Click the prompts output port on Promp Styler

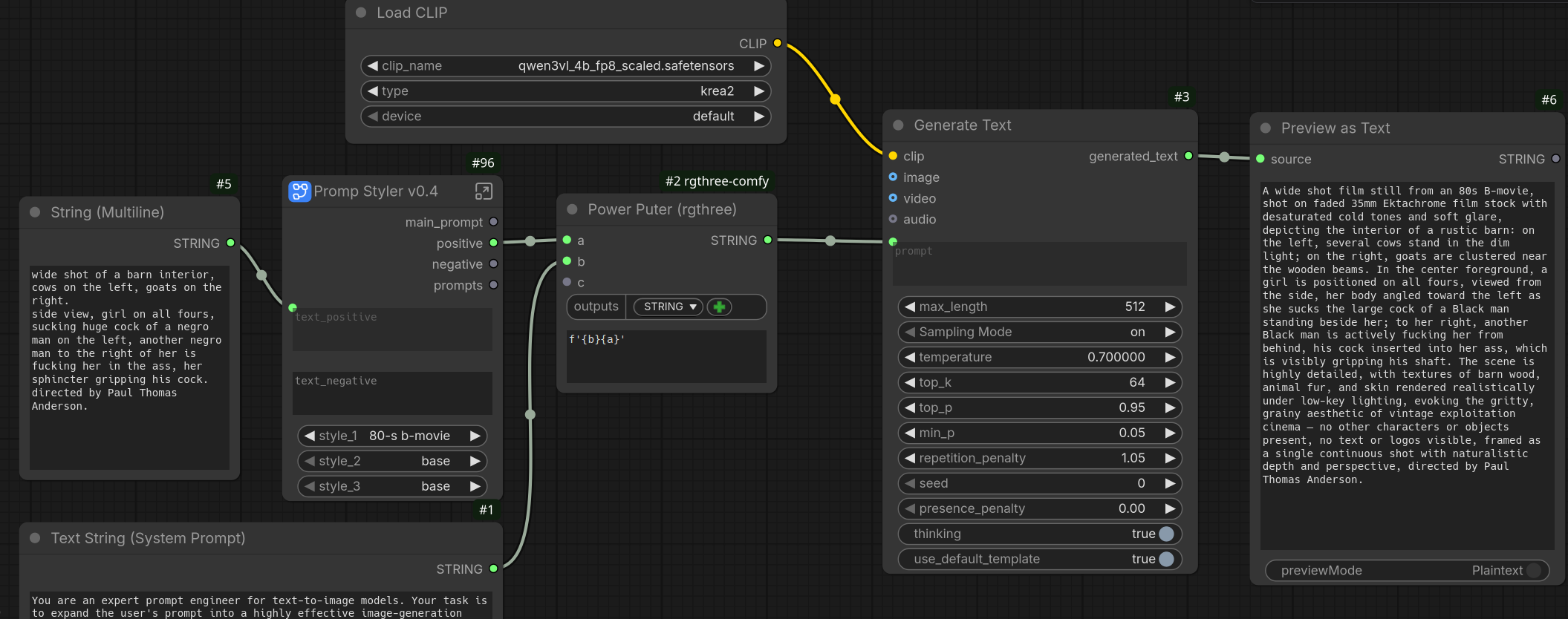point(494,285)
